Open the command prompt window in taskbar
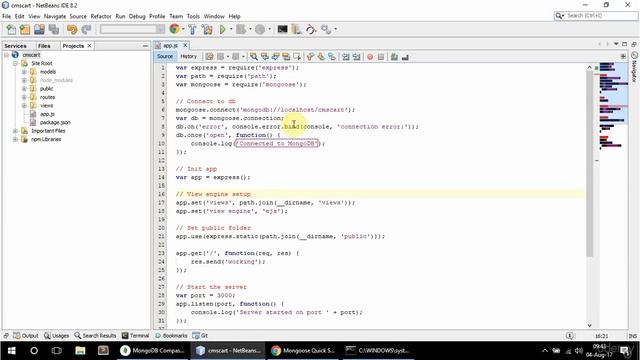The image size is (640, 360). click(x=378, y=350)
